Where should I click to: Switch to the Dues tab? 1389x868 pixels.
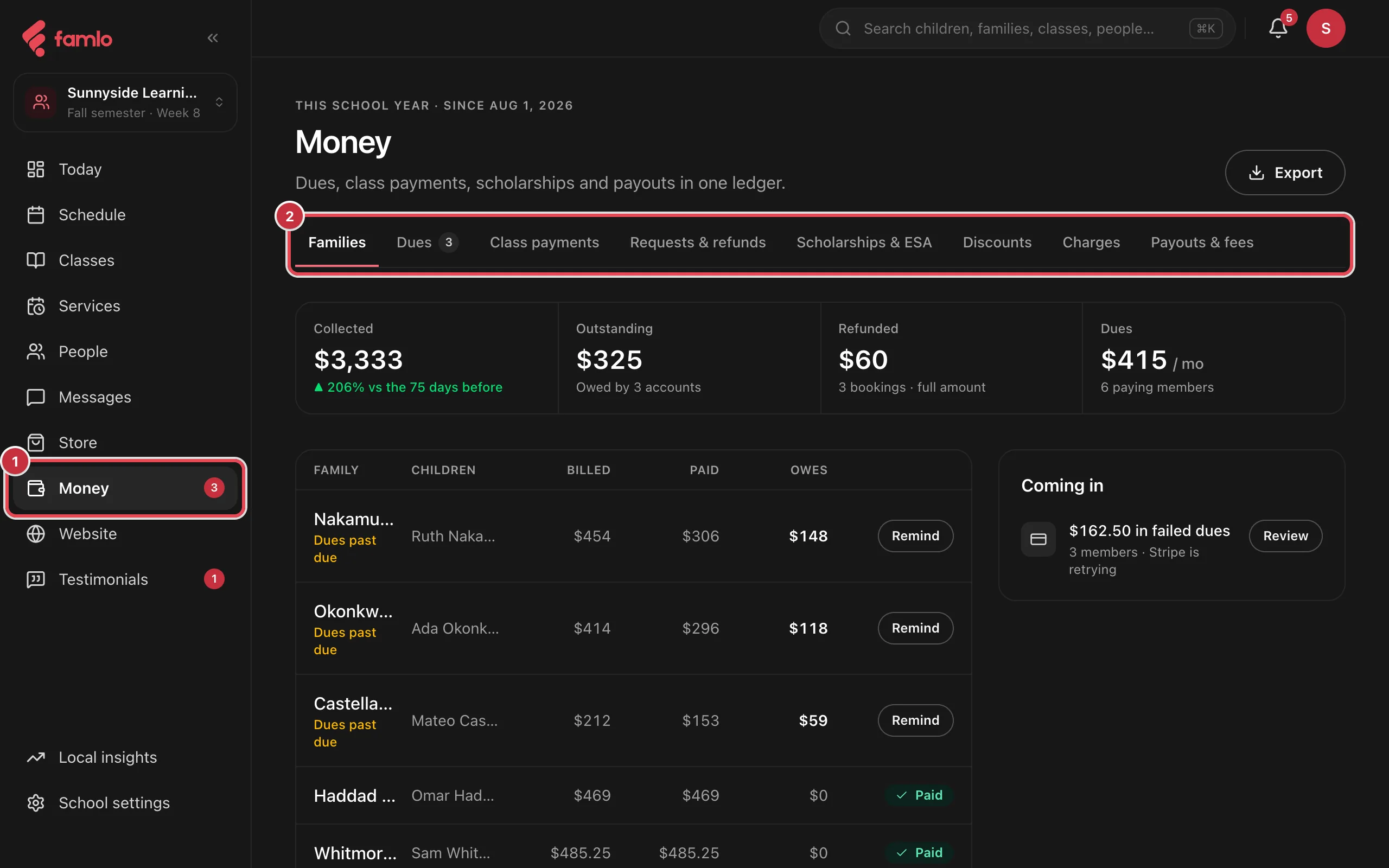coord(427,242)
